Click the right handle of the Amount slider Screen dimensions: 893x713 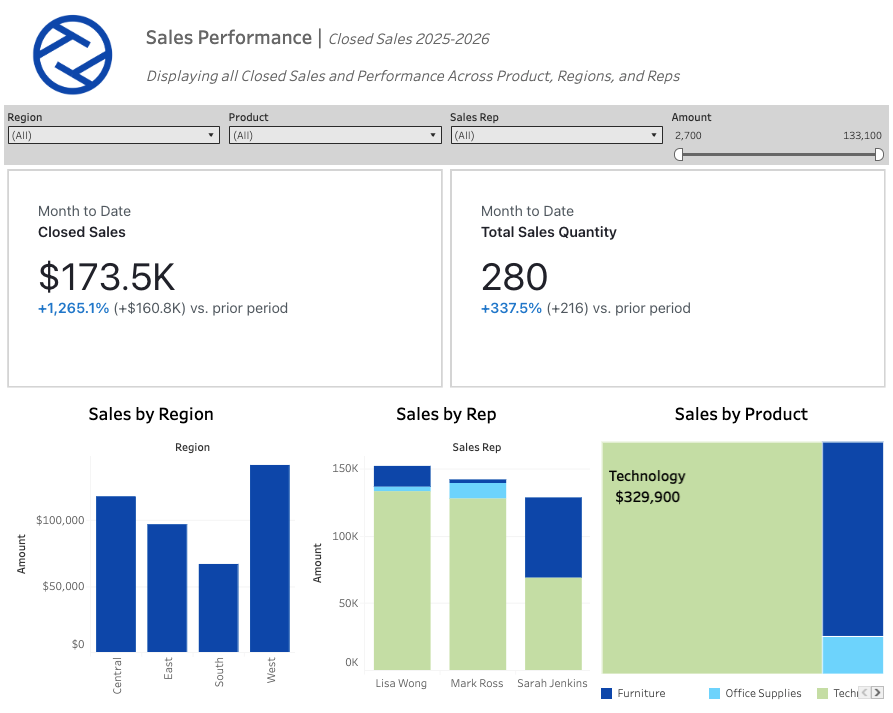(879, 155)
